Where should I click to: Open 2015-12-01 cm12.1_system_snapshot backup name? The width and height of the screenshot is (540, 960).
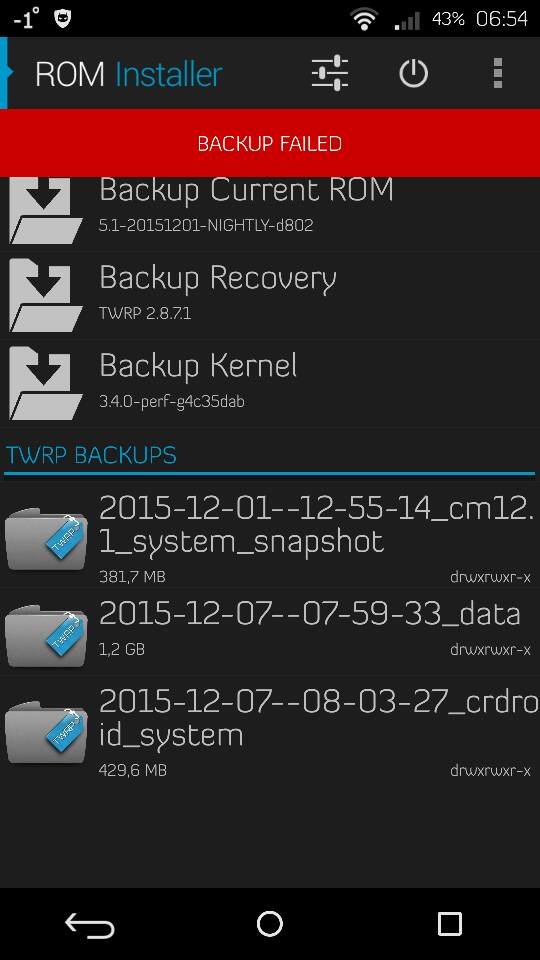coord(315,524)
